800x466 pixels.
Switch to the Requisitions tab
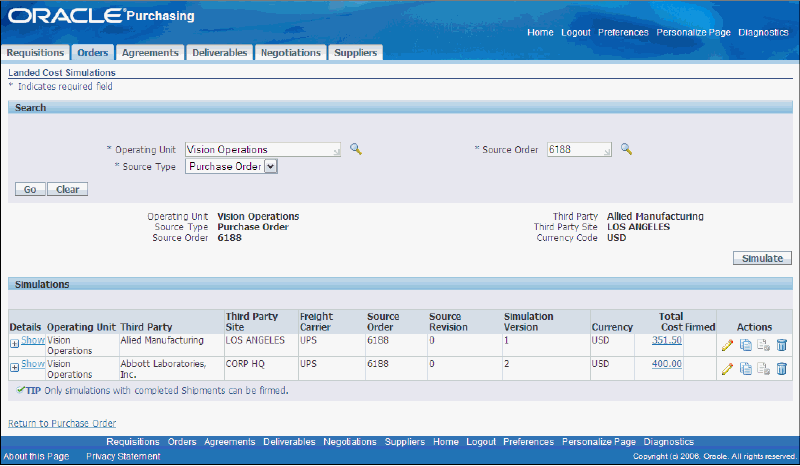[35, 53]
